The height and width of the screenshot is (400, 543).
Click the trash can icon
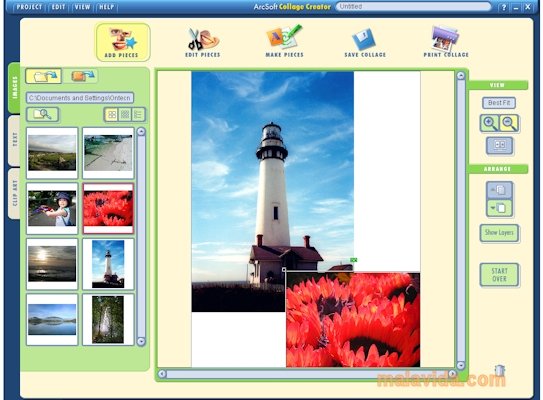[499, 371]
